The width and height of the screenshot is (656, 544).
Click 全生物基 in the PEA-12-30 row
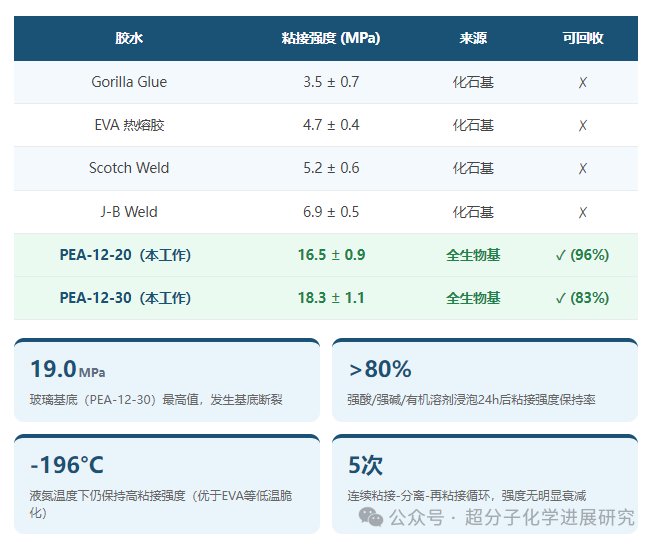(473, 298)
